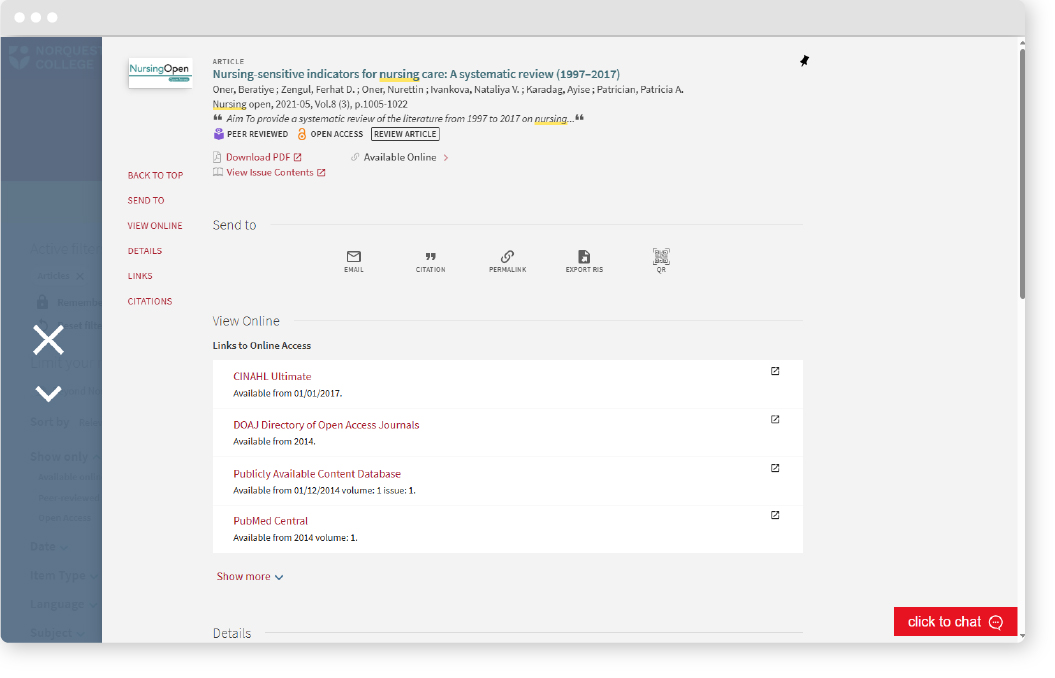
Task: Expand the Language filter
Action: click(64, 605)
